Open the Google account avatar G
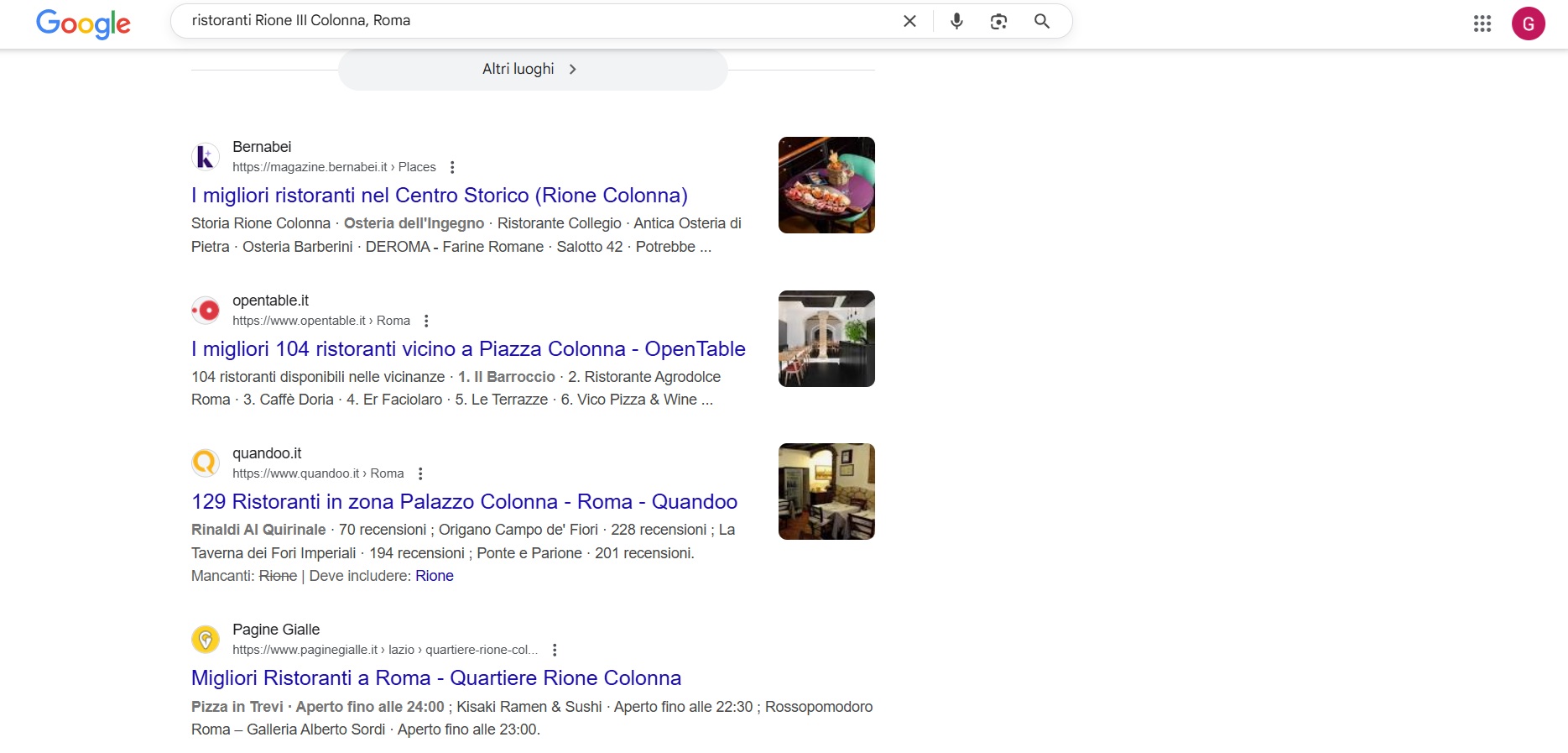The height and width of the screenshot is (753, 1568). tap(1529, 24)
